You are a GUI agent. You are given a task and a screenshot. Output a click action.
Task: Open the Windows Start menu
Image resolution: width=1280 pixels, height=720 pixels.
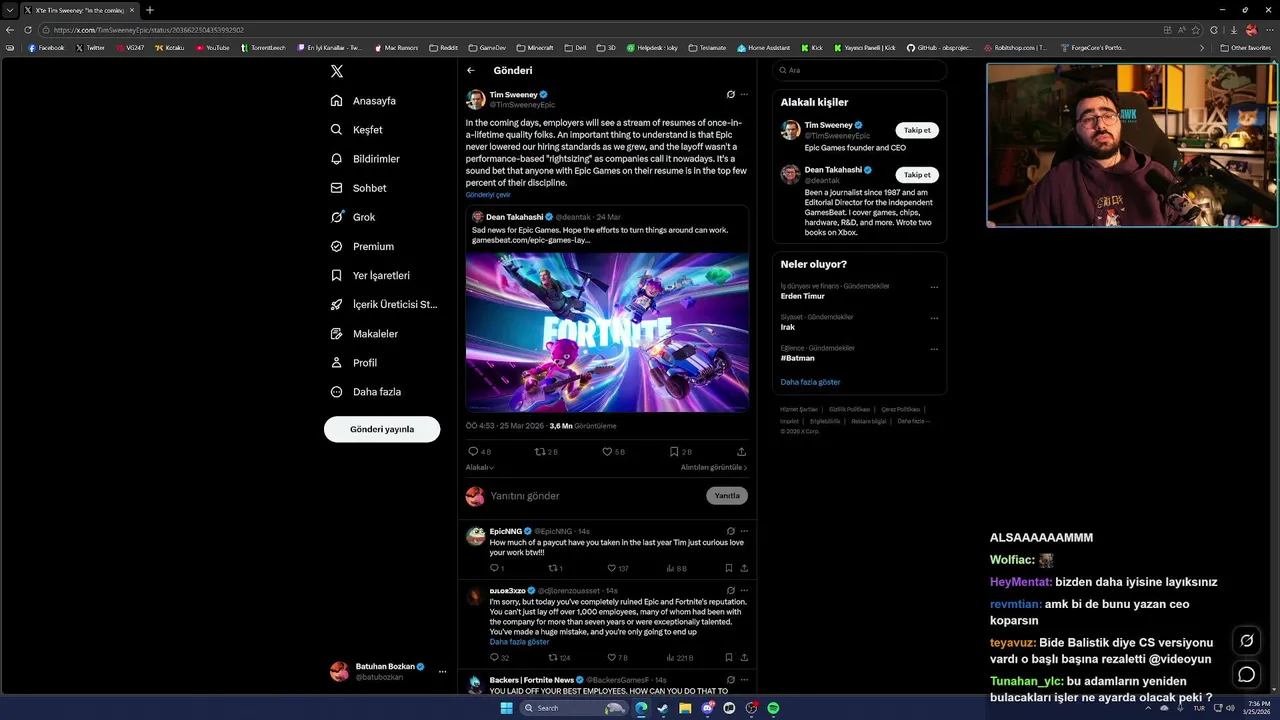click(506, 708)
